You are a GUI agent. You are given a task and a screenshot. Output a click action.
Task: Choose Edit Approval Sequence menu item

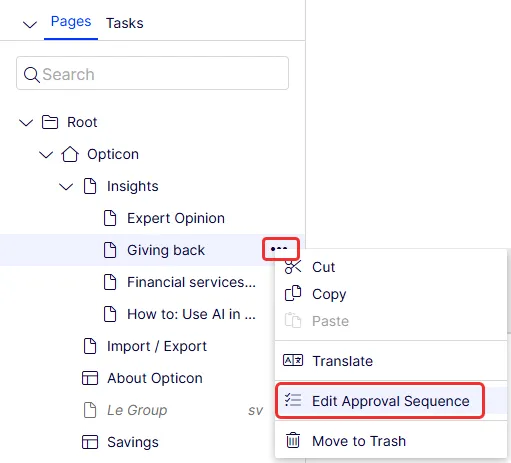coord(380,401)
